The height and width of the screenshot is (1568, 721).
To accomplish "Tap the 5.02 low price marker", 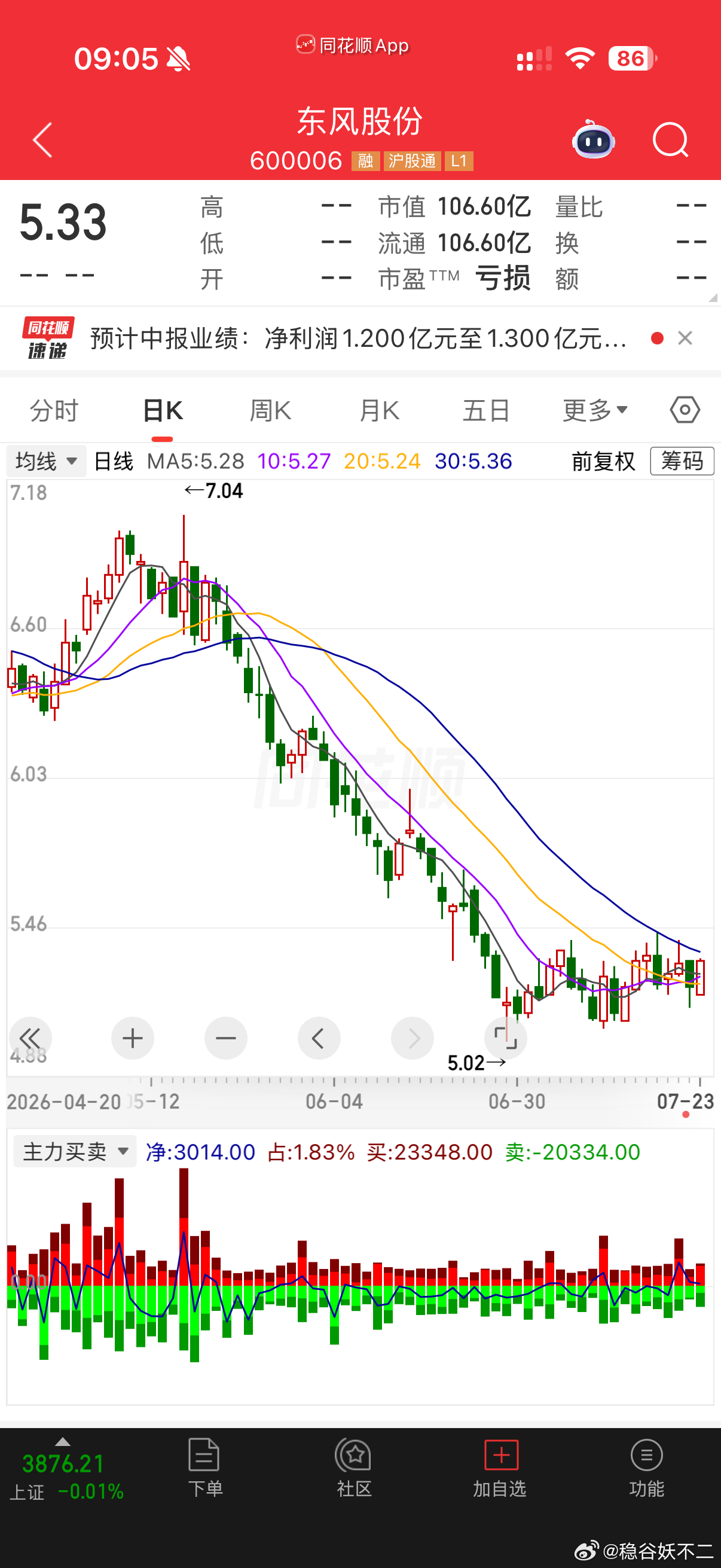I will tap(476, 1063).
